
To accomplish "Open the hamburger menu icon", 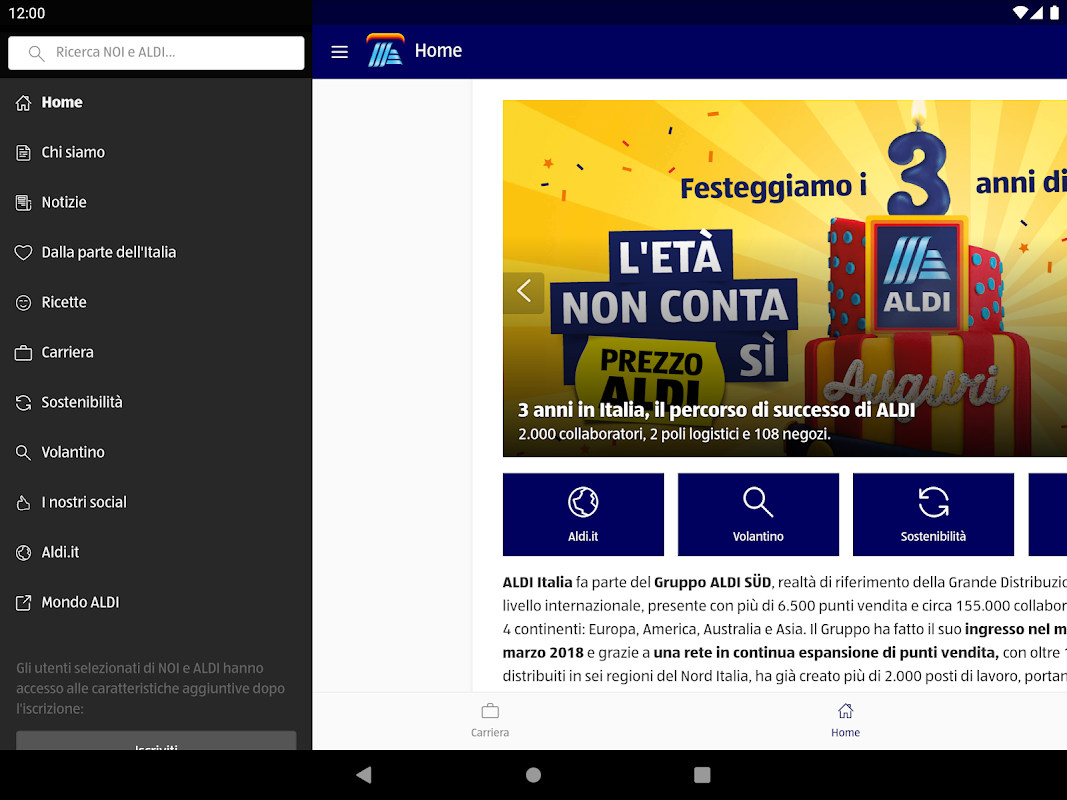I will click(339, 52).
